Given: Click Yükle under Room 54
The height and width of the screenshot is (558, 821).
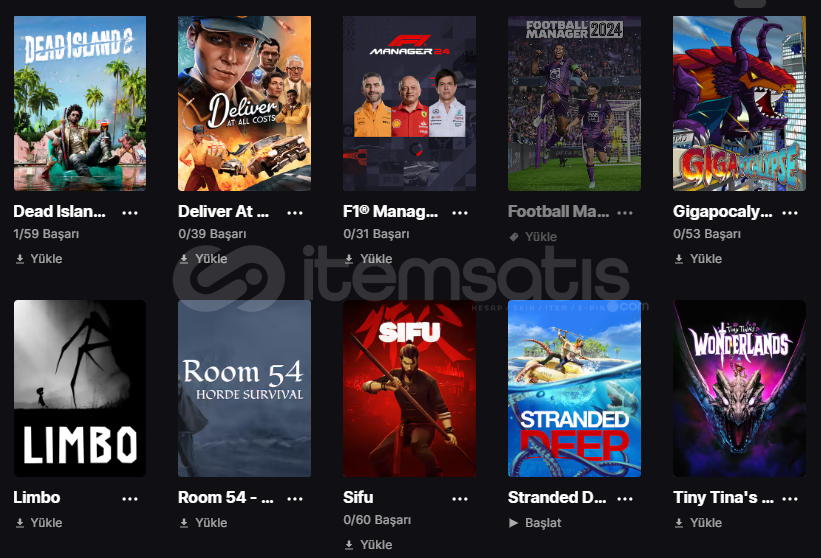Looking at the screenshot, I should [x=204, y=522].
